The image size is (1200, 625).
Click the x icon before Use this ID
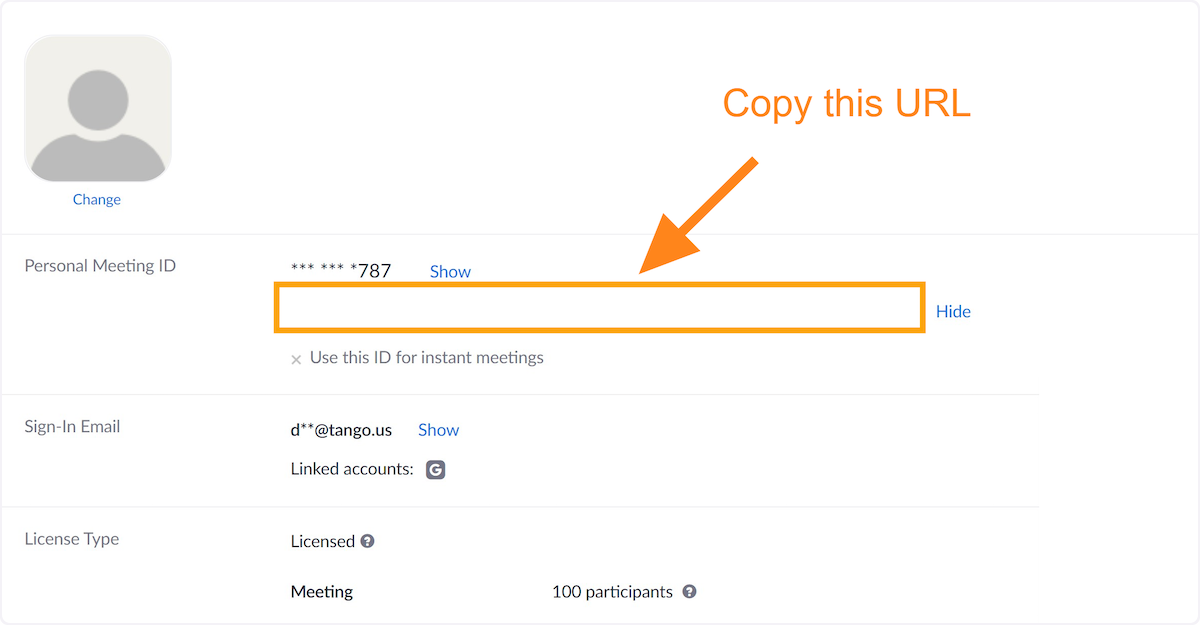(x=296, y=359)
